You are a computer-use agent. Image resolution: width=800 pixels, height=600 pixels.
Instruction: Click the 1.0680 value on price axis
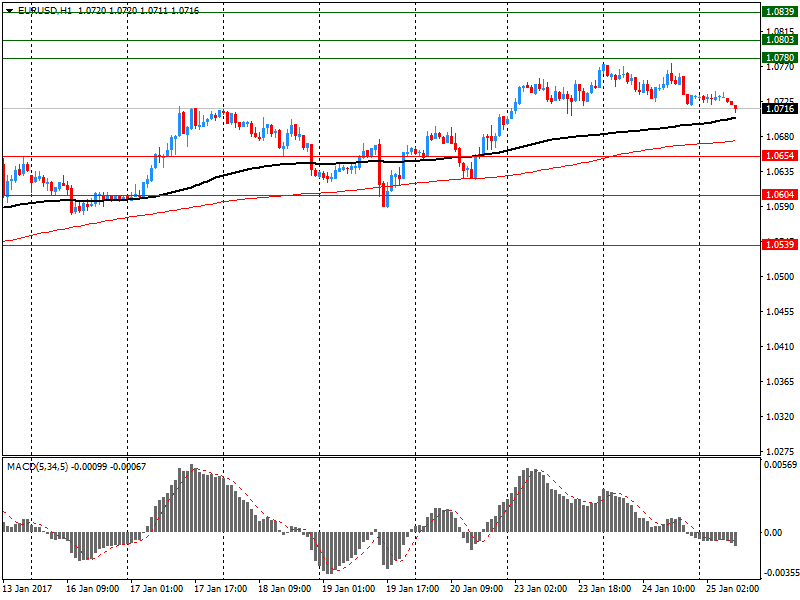pos(780,137)
